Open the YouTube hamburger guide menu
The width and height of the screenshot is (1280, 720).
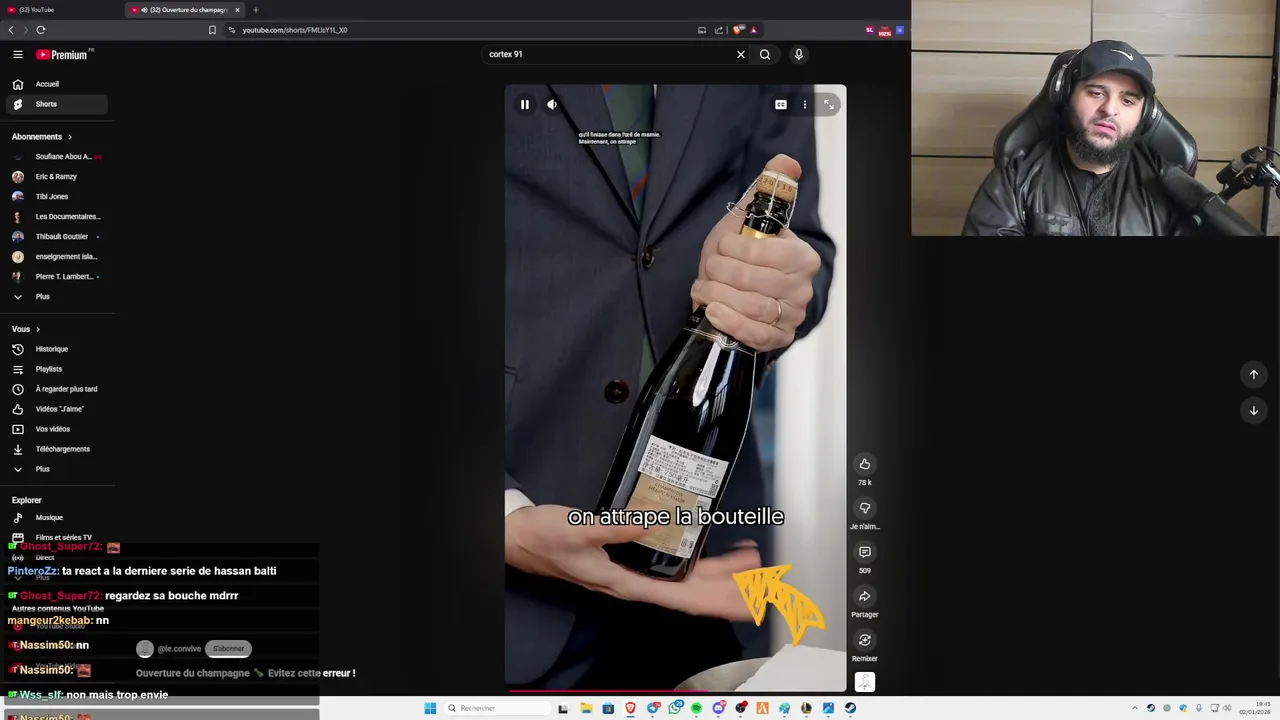pos(17,54)
